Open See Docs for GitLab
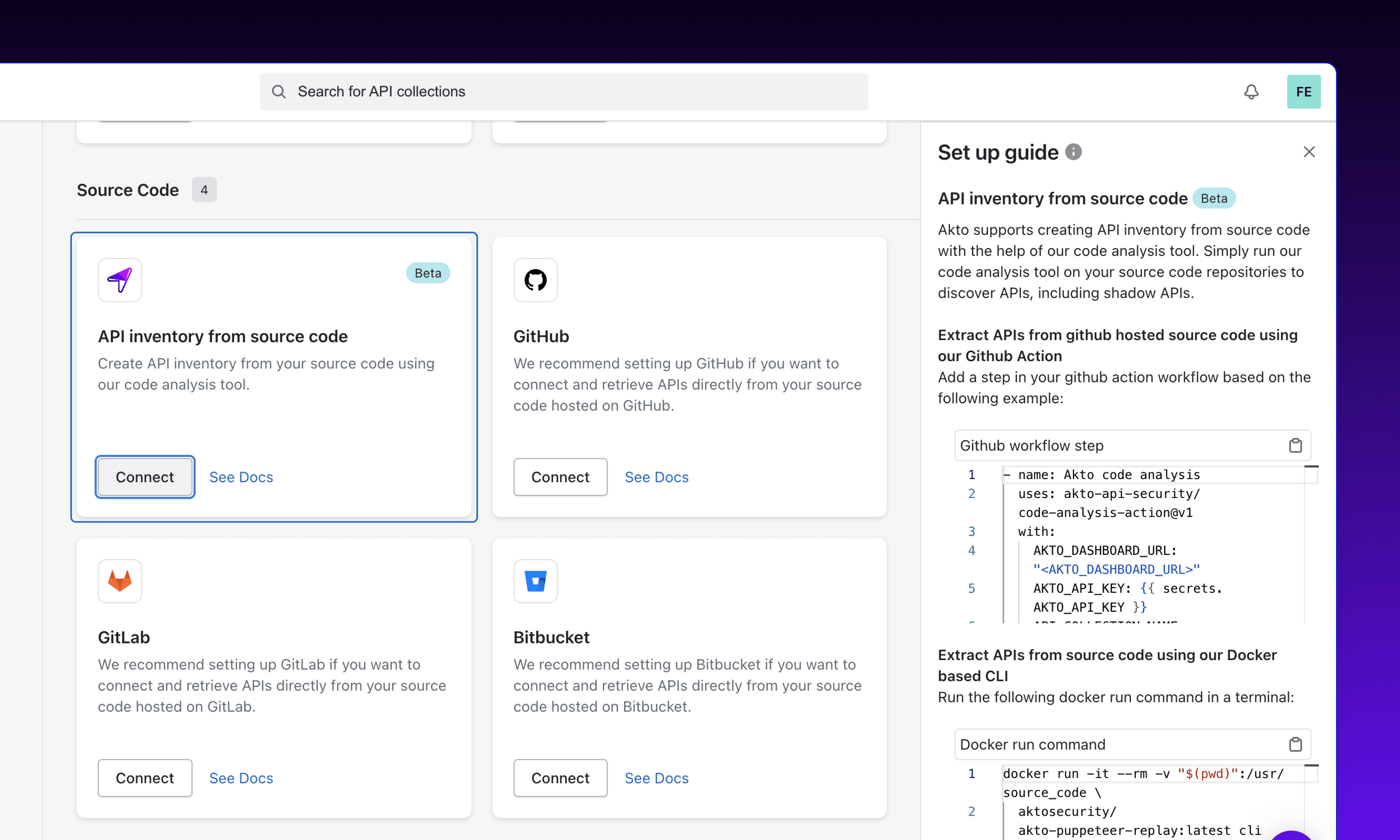The width and height of the screenshot is (1400, 840). [x=241, y=778]
